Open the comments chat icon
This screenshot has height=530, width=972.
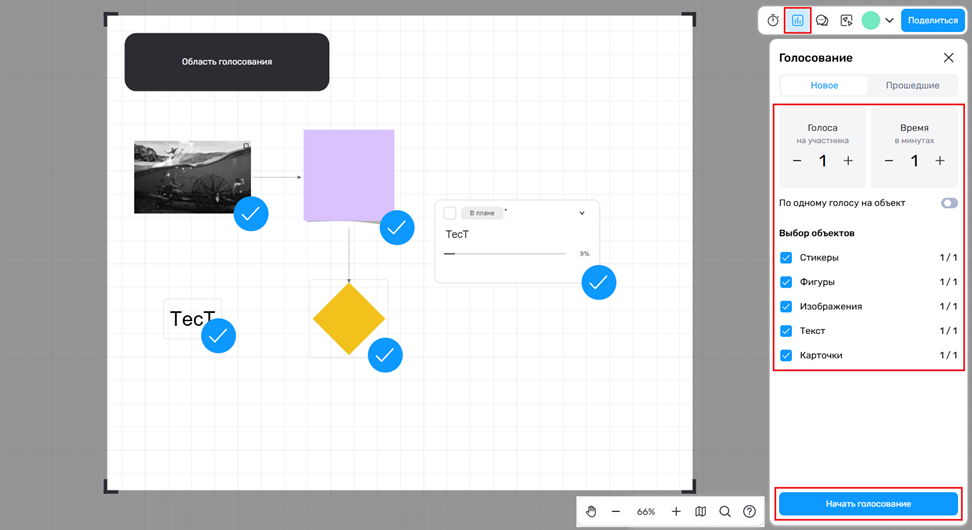[822, 20]
